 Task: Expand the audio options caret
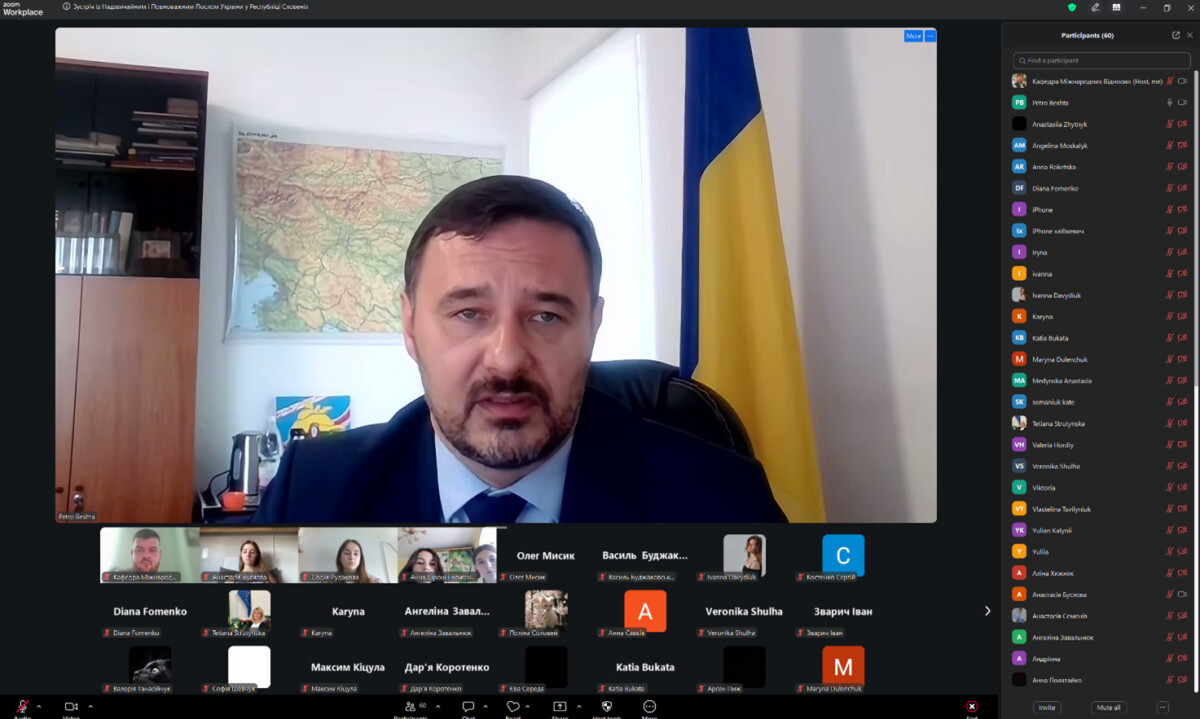pos(39,707)
